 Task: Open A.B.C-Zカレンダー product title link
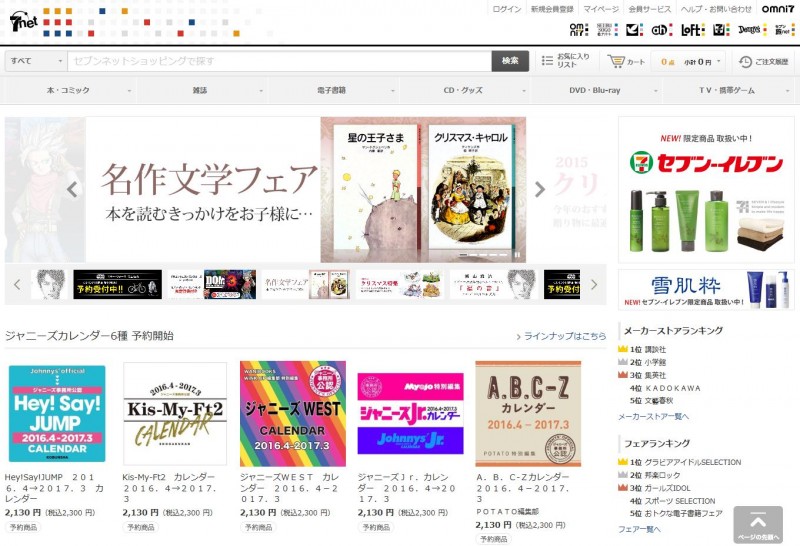(x=523, y=488)
